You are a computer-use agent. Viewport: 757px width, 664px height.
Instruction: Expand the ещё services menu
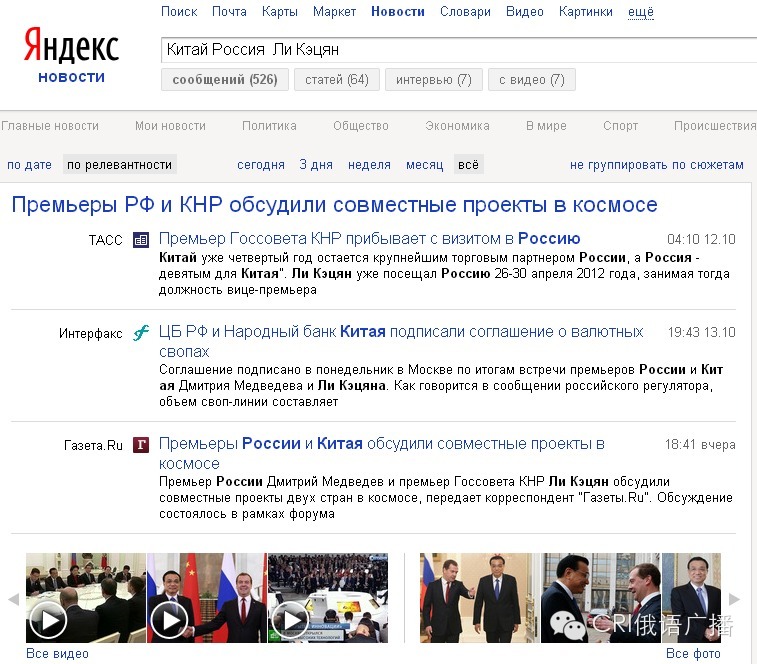tap(641, 12)
